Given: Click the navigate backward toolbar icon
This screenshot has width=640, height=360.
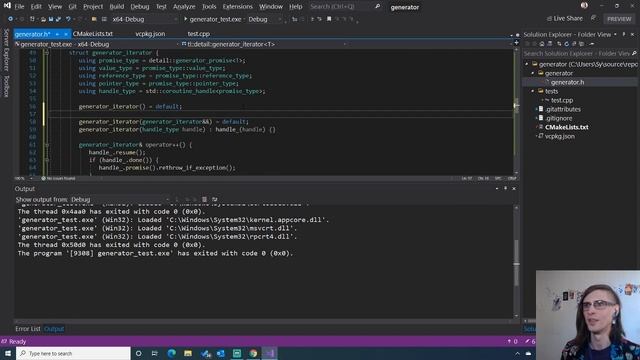Looking at the screenshot, I should (x=11, y=19).
